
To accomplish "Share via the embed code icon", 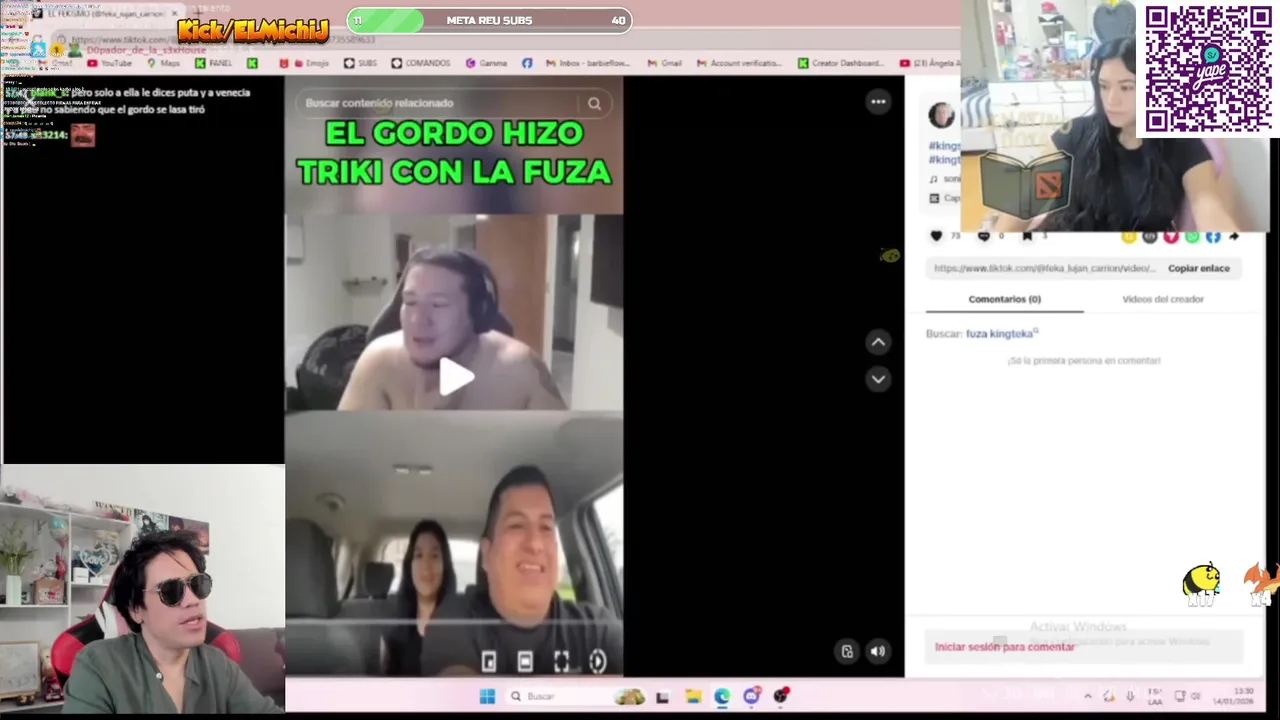I will [x=1150, y=237].
